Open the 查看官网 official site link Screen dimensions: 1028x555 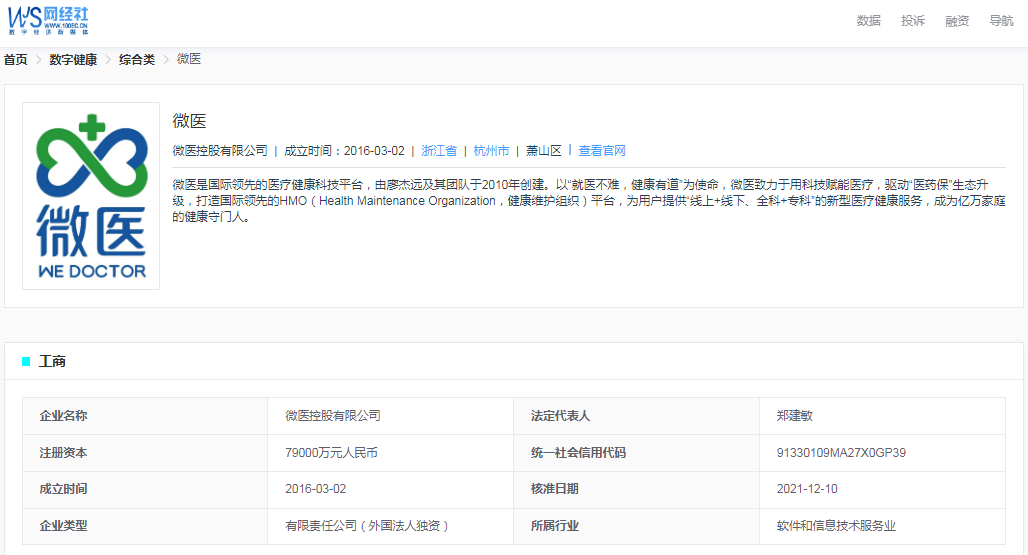coord(602,151)
